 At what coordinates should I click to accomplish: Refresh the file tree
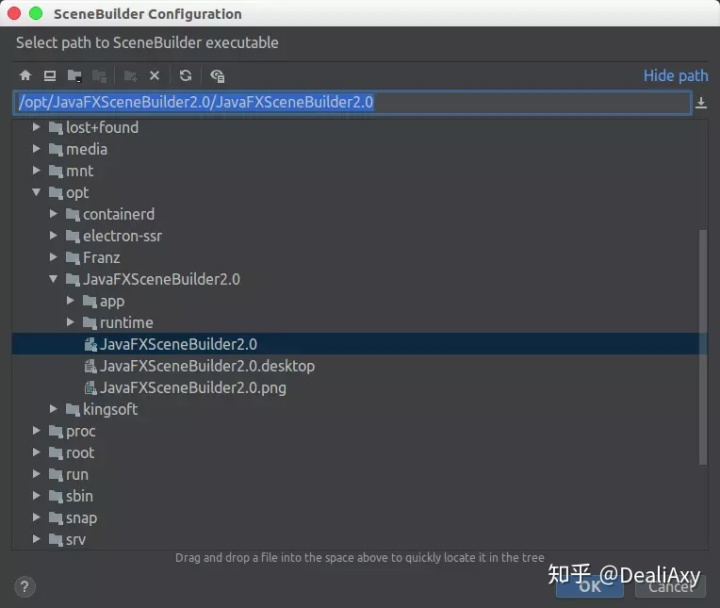[186, 75]
